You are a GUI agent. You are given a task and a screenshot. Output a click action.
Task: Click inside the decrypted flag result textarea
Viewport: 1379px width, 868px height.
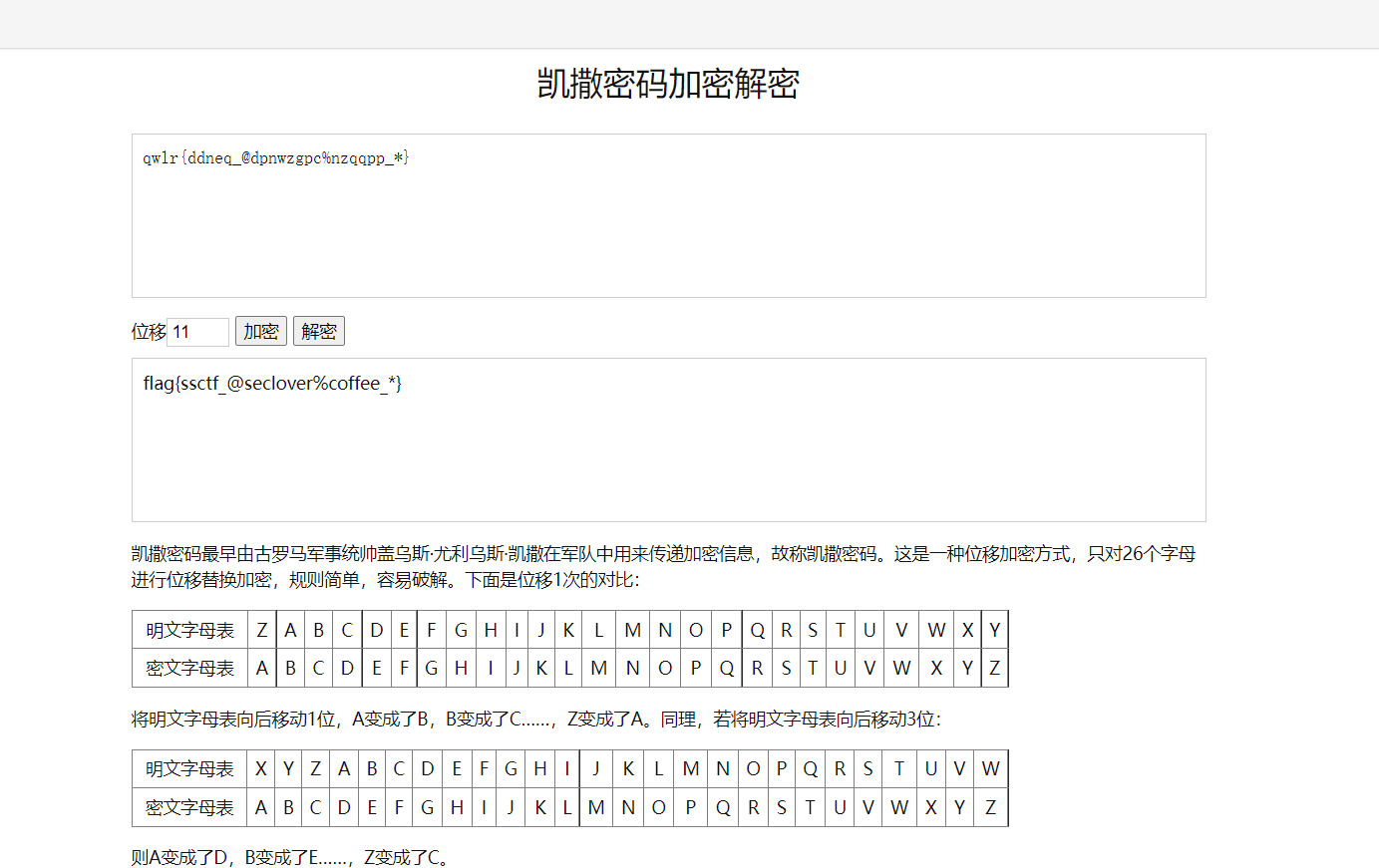coord(668,438)
